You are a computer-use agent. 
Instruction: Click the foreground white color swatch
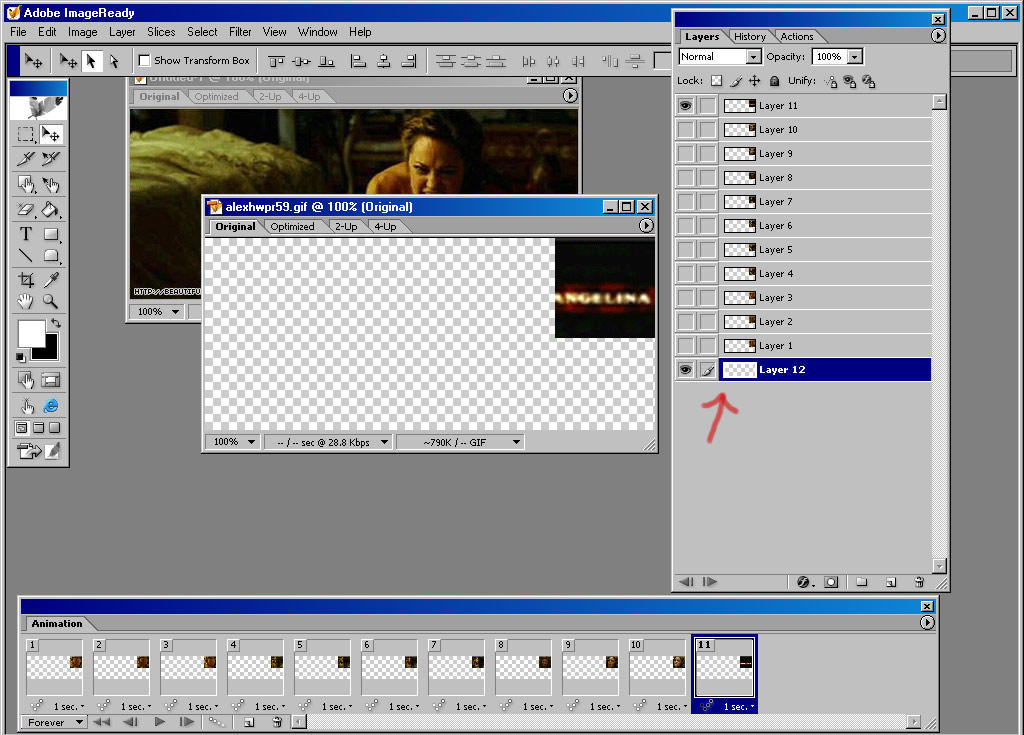[x=30, y=334]
